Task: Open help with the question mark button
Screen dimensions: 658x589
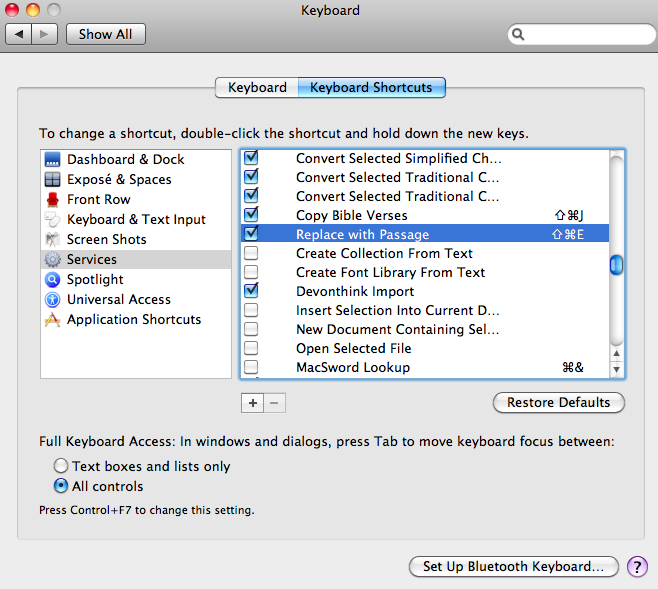Action: (637, 567)
